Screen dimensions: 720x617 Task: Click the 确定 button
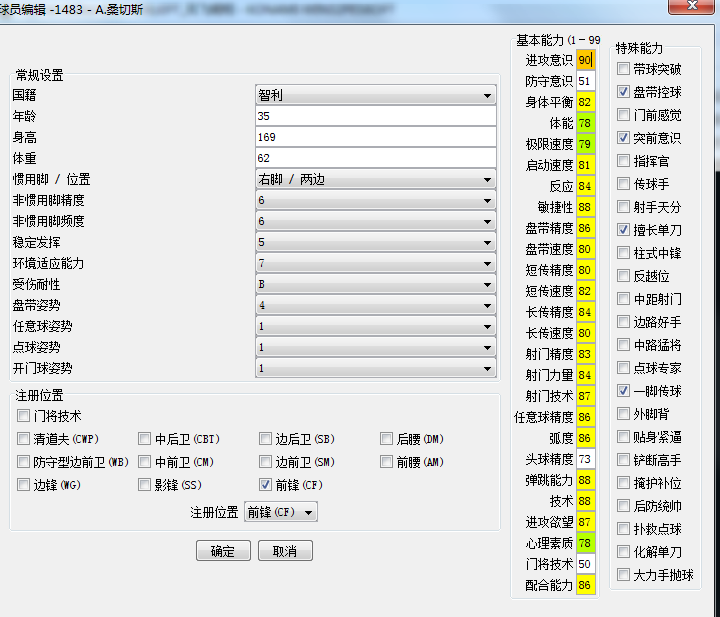pyautogui.click(x=223, y=551)
